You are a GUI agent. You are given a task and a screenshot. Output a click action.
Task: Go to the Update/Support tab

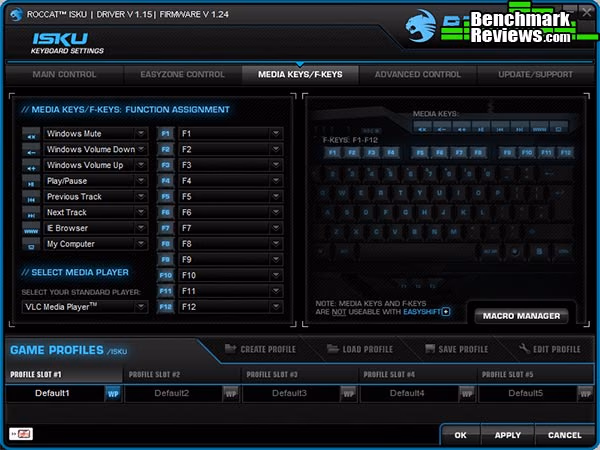(535, 75)
